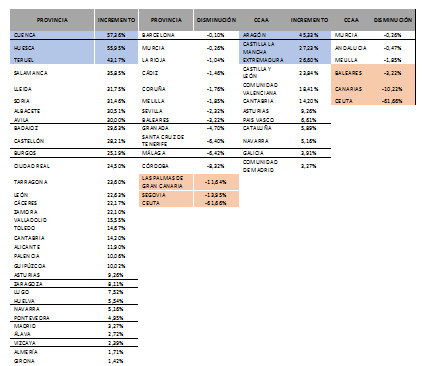The image size is (423, 366).
Task: Click the SALAMANCA province cell
Action: (x=52, y=73)
